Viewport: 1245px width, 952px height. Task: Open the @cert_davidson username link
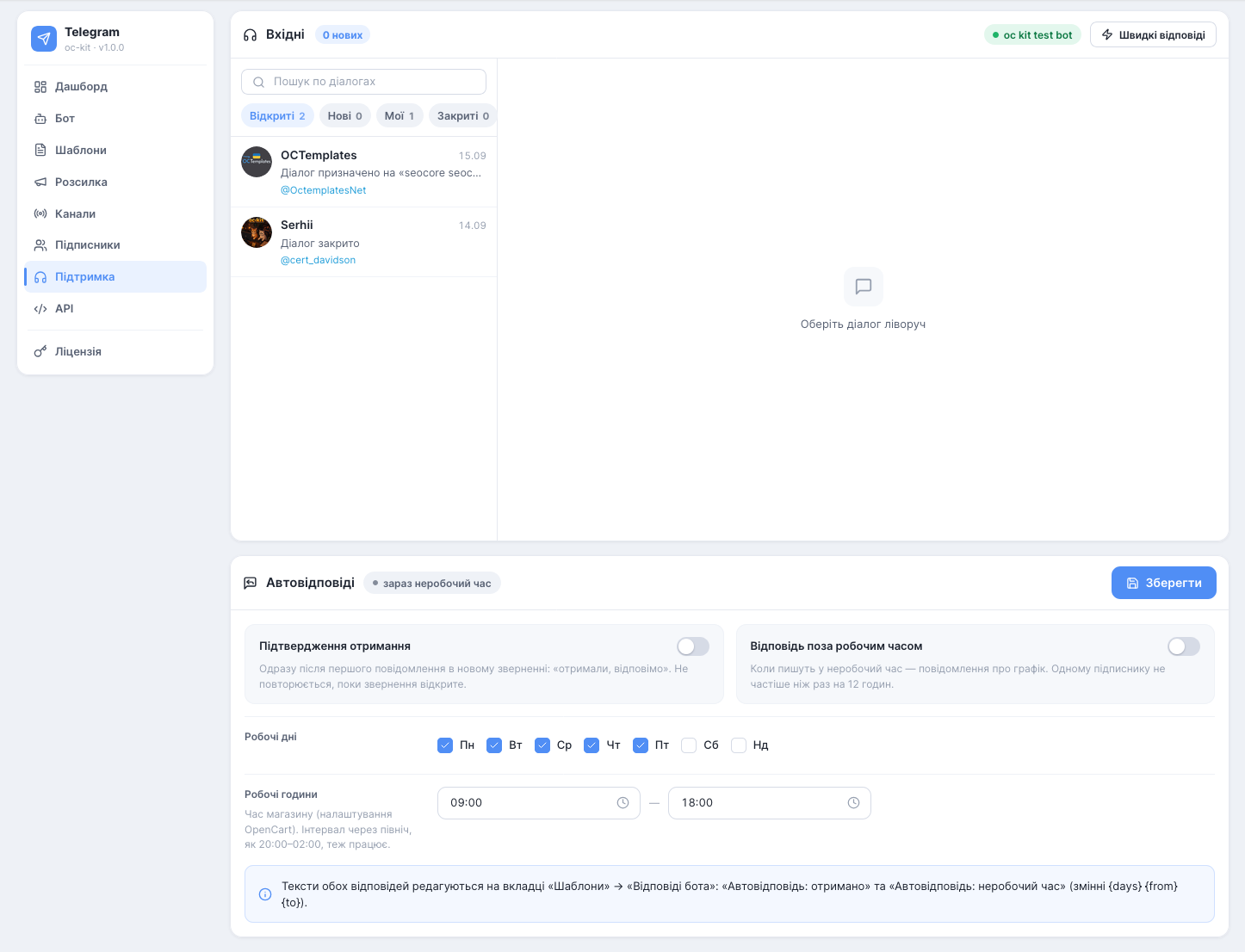pyautogui.click(x=319, y=260)
